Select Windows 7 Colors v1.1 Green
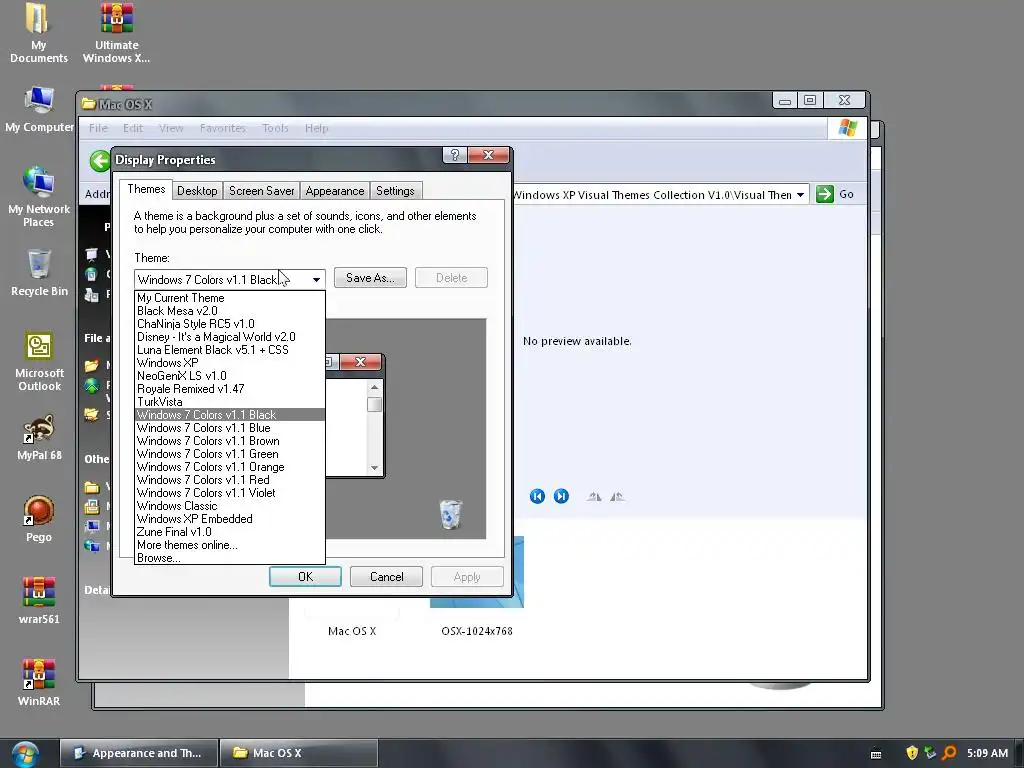Screen dimensions: 1024x768 tap(230, 455)
